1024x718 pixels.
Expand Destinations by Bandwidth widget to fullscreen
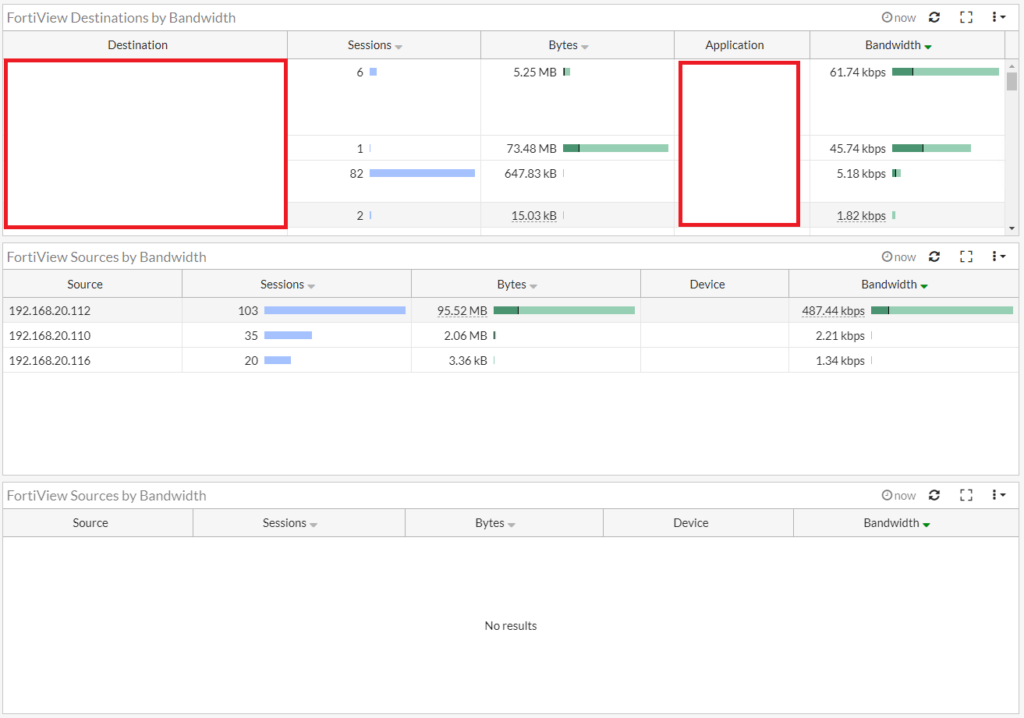click(x=966, y=17)
